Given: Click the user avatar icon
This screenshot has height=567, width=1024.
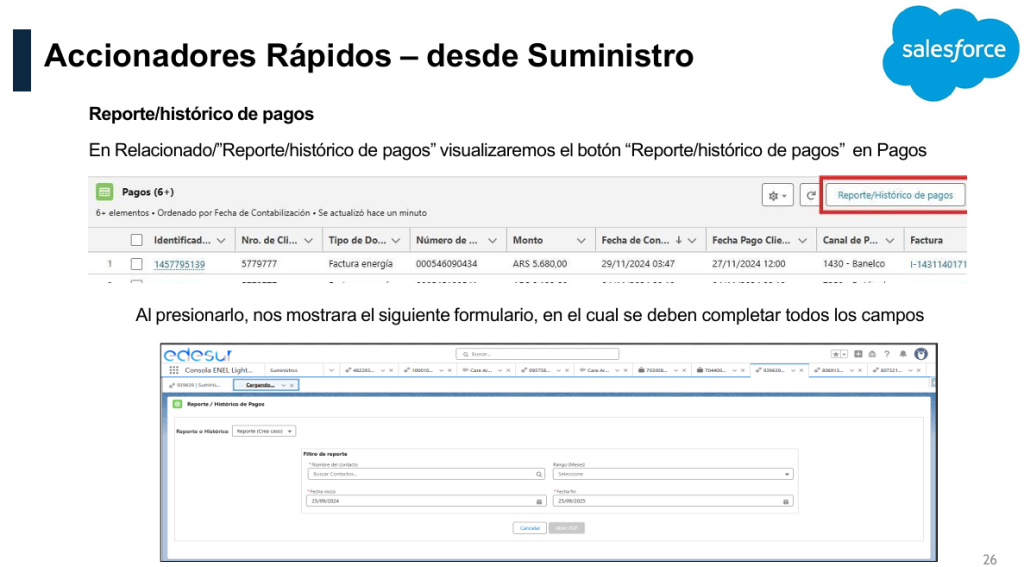Looking at the screenshot, I should coord(920,354).
